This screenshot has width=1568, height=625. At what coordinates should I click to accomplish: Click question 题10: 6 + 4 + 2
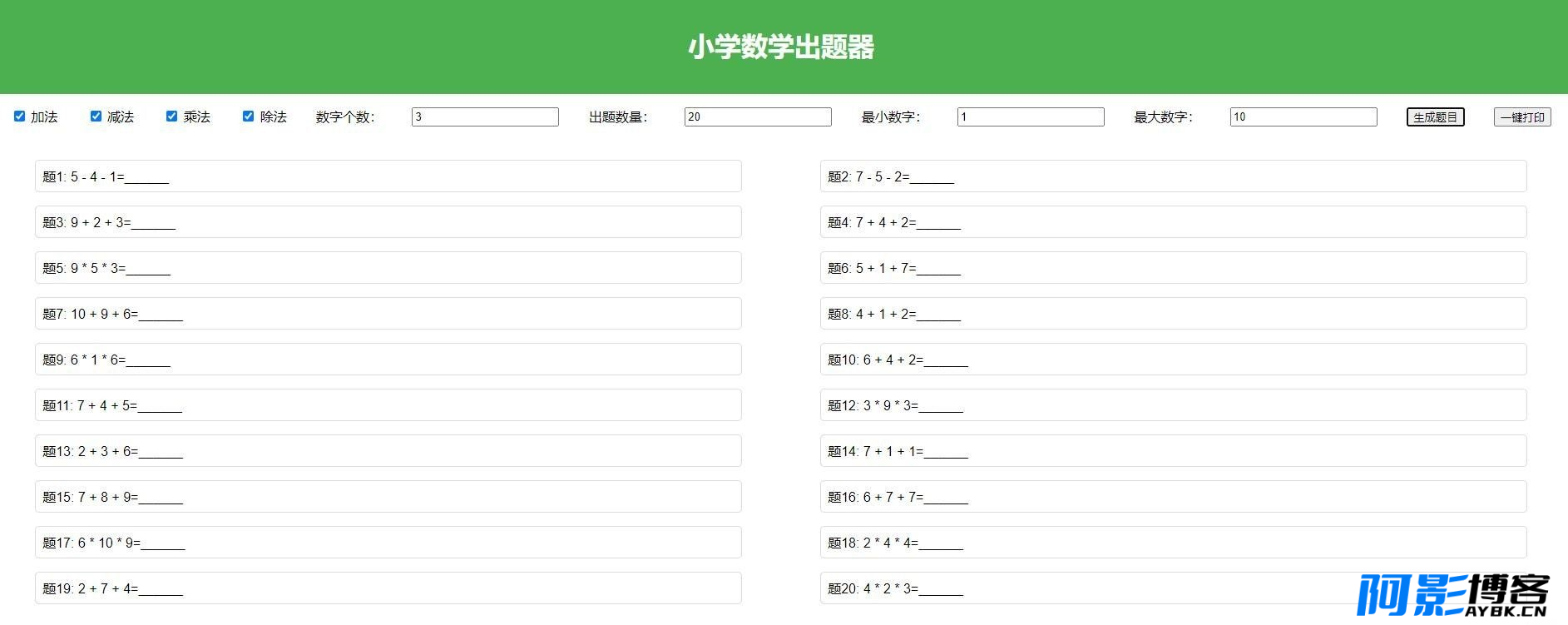(x=1174, y=360)
